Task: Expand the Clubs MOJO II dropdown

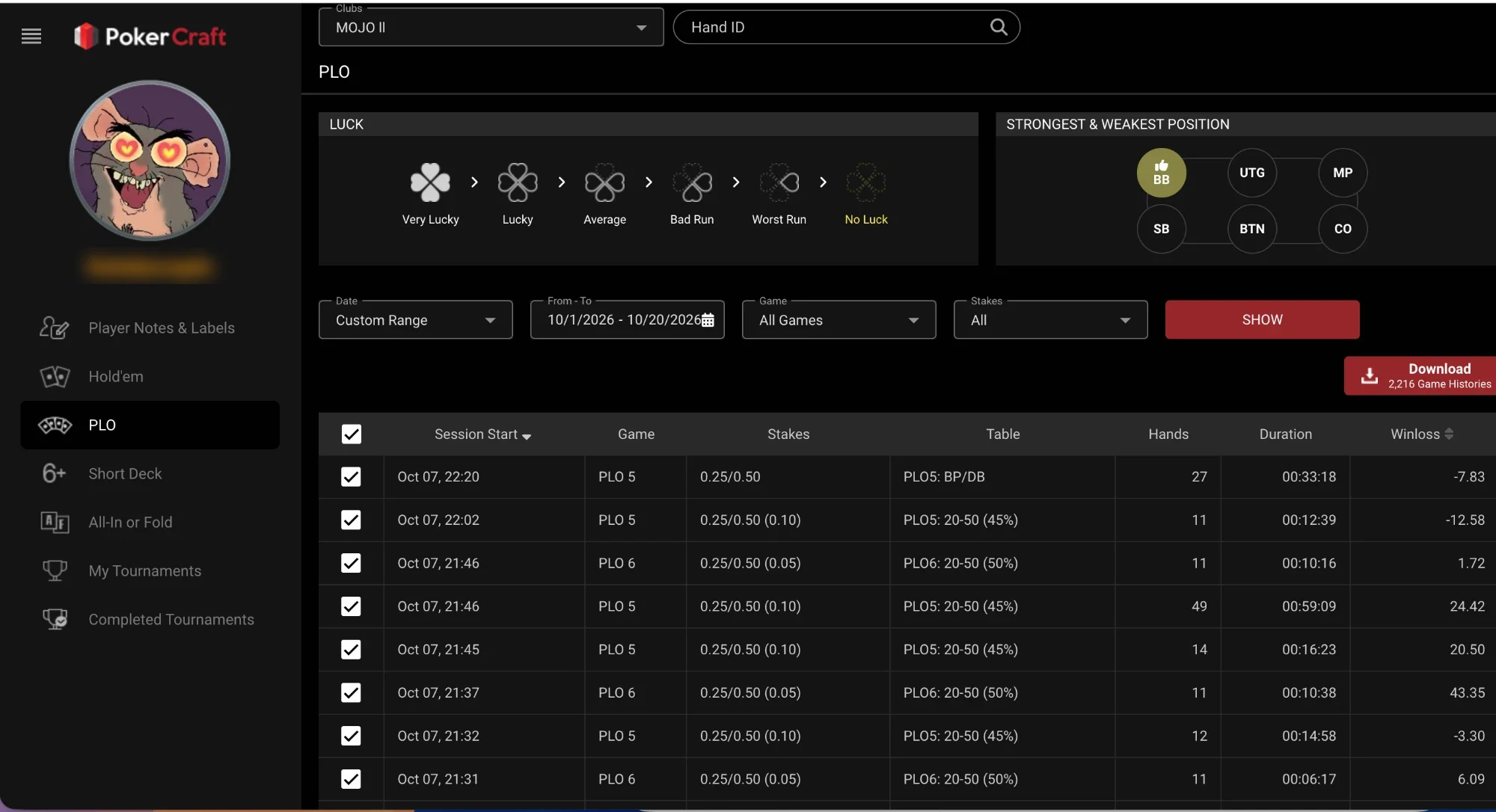Action: (x=491, y=28)
